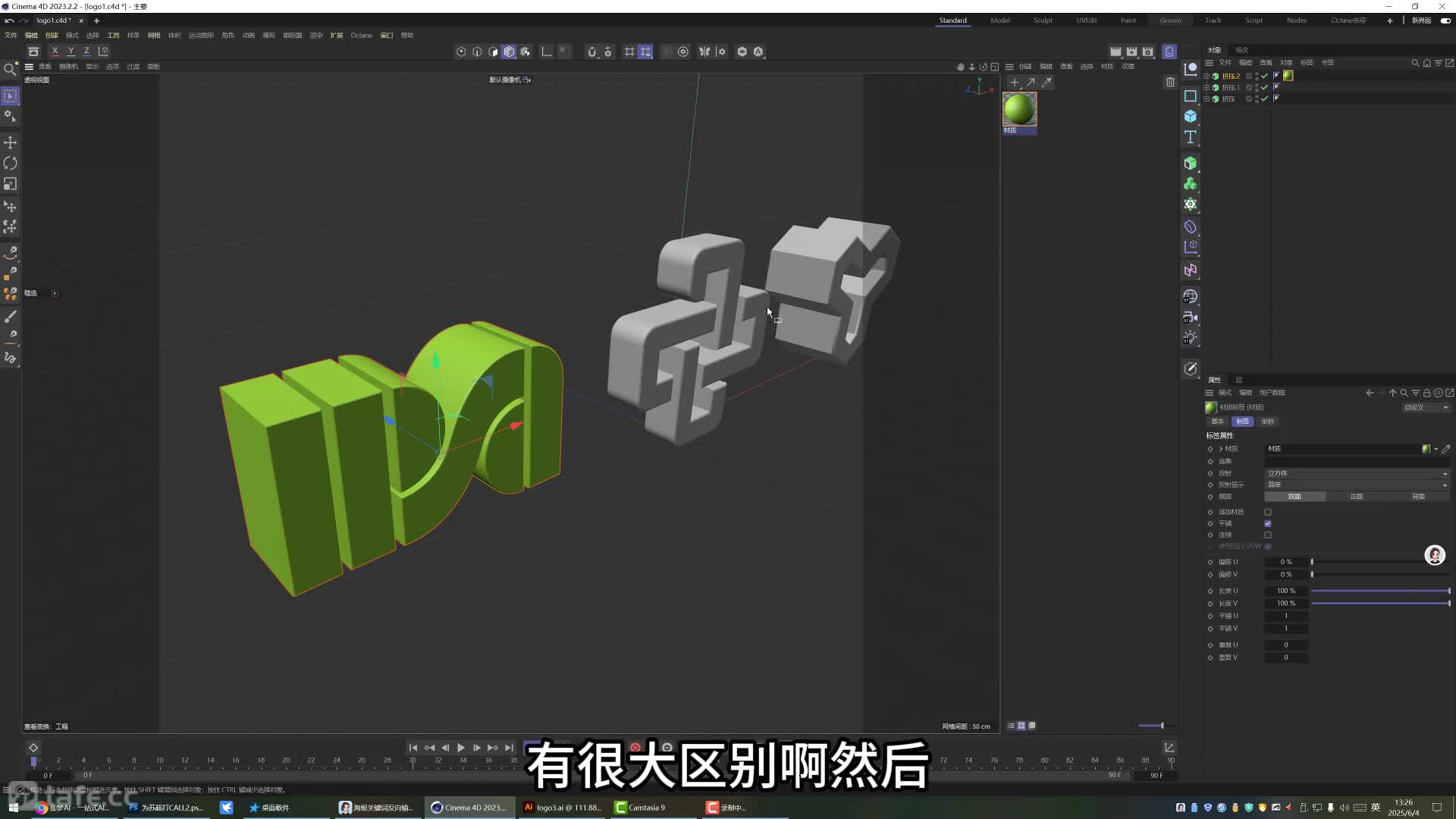
Task: Open the 投射显示 dropdown
Action: [x=1356, y=485]
